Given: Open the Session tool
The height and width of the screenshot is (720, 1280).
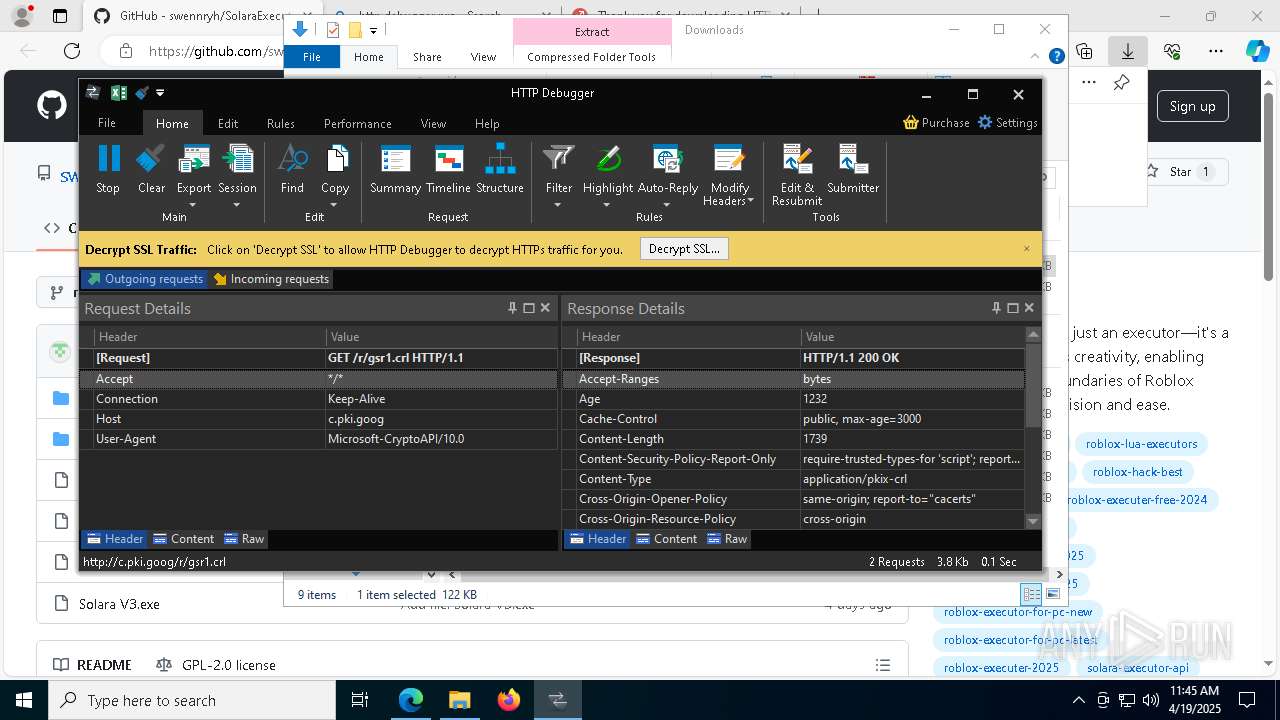Looking at the screenshot, I should (x=237, y=168).
